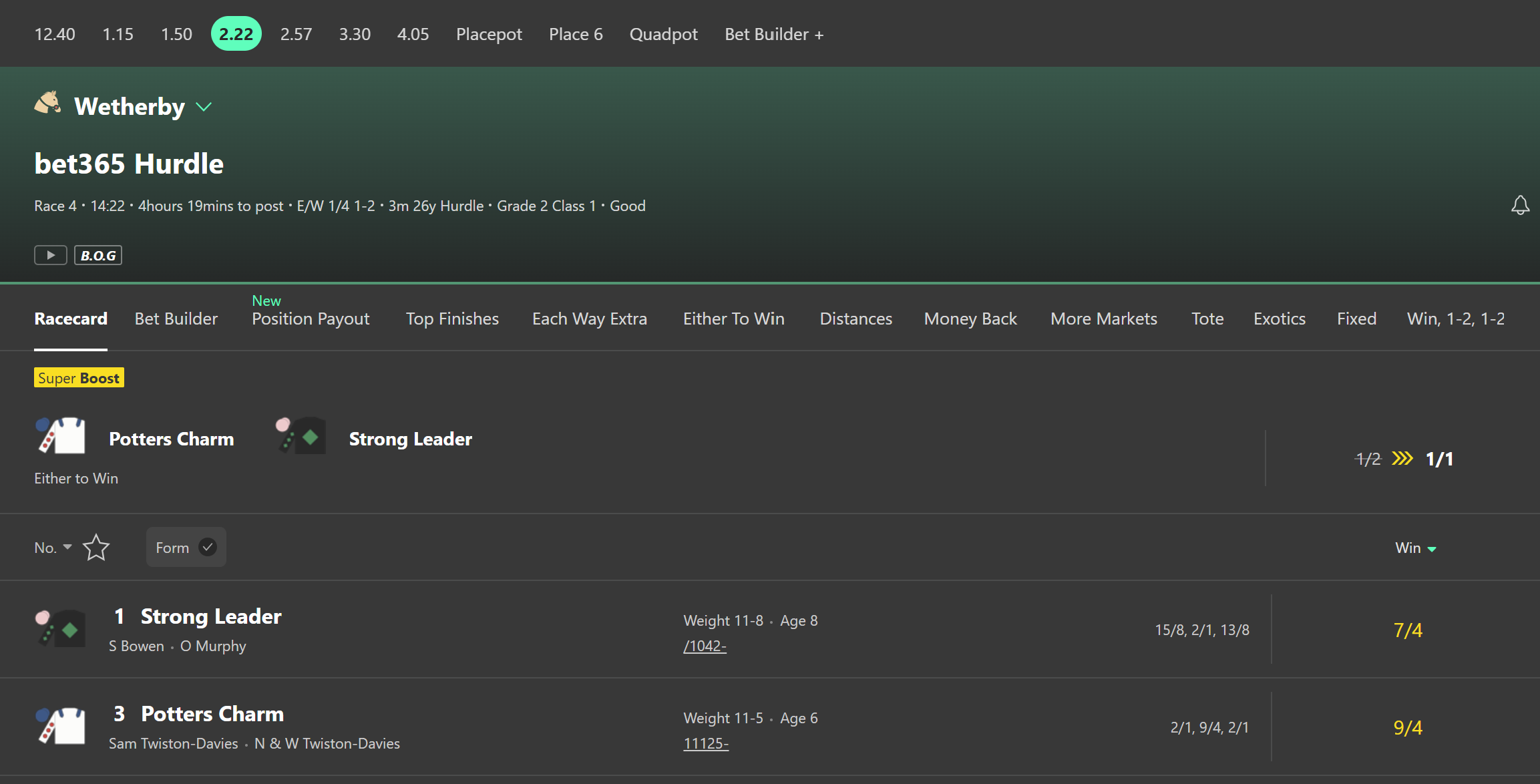This screenshot has width=1540, height=784.
Task: Select the 1.15 race time
Action: pos(118,34)
